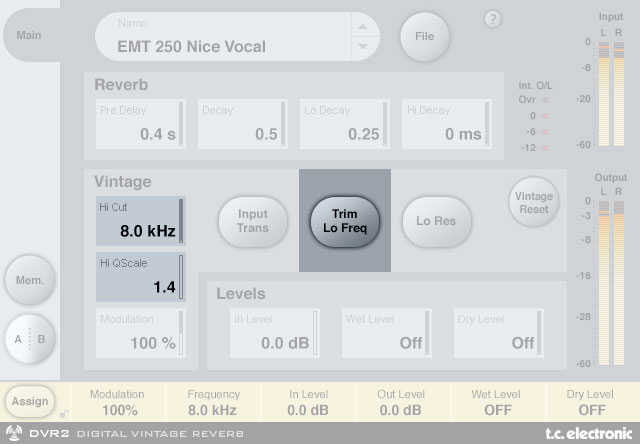Viewport: 640px width, 444px height.
Task: Click the Assign button
Action: [29, 401]
